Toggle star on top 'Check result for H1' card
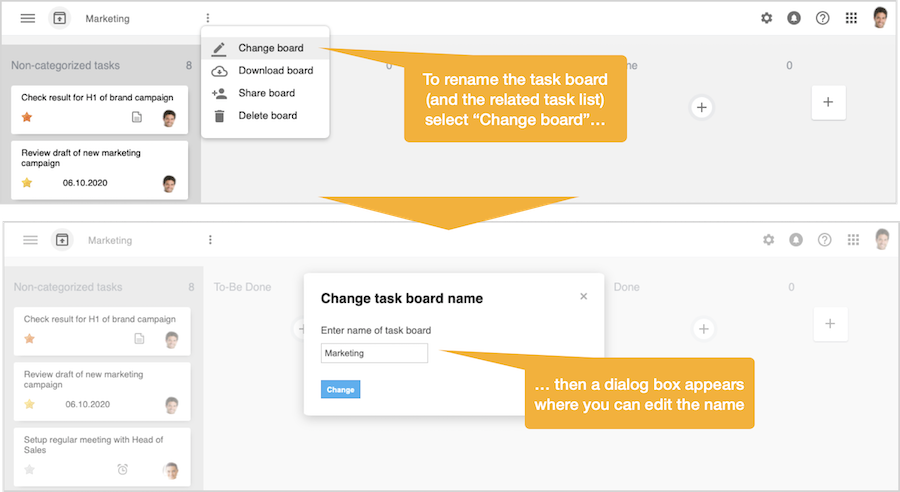900x492 pixels. 27,117
